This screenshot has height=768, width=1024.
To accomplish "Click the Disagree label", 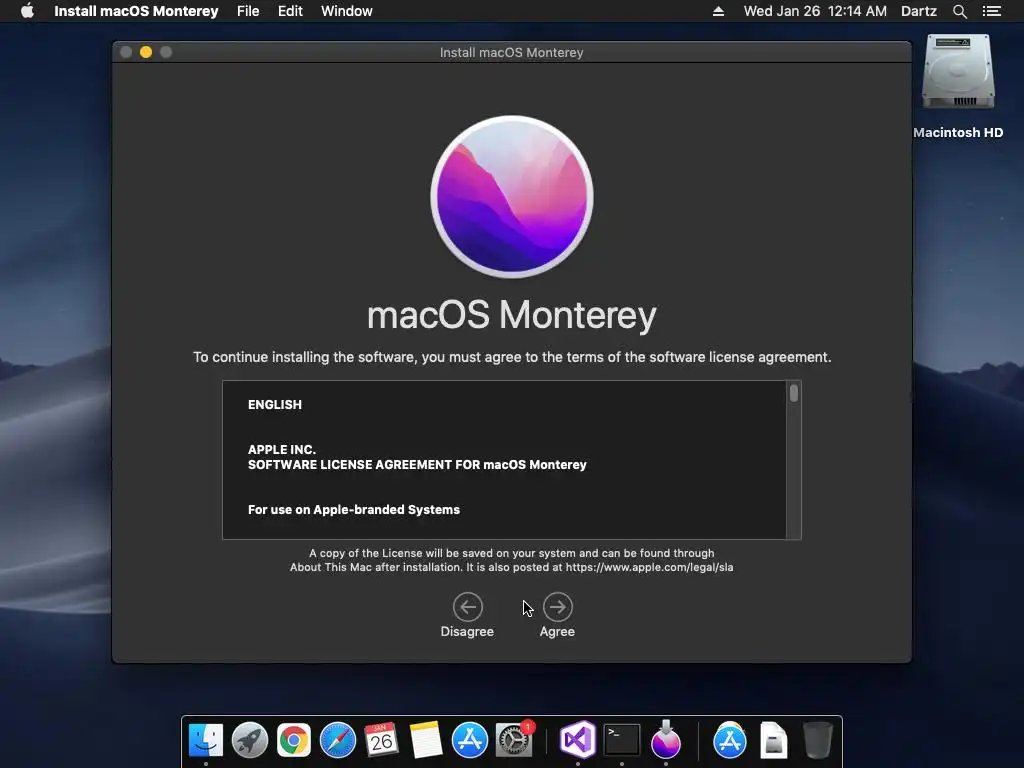I will click(x=467, y=632).
